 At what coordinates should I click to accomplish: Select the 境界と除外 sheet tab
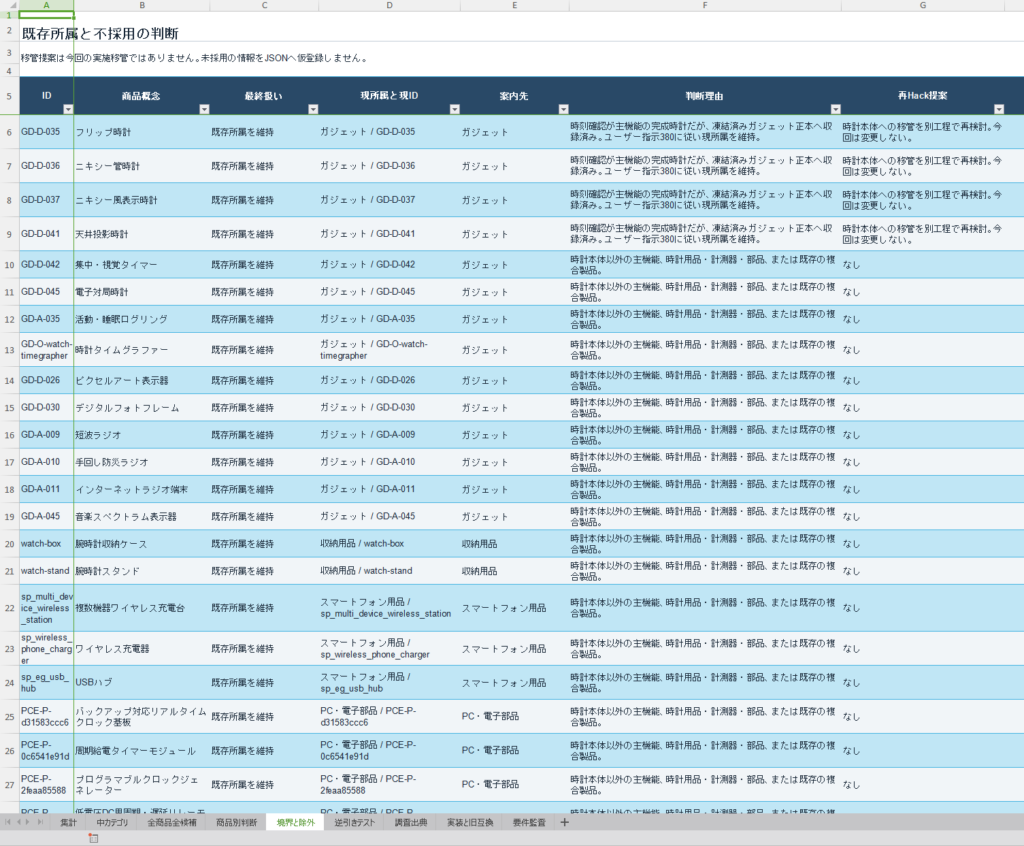coord(296,822)
